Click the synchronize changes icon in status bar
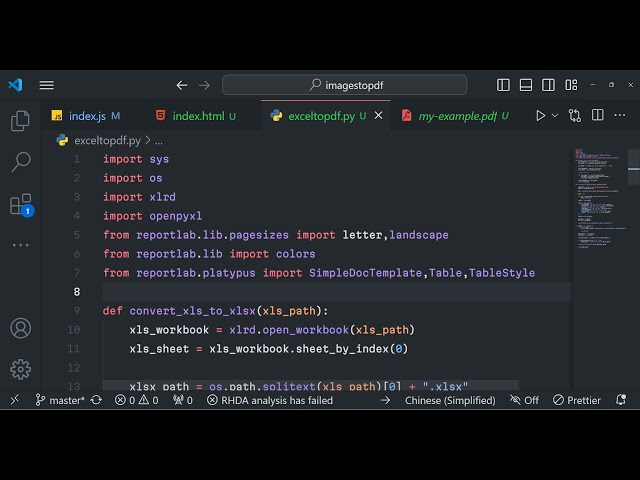Image resolution: width=640 pixels, height=480 pixels. 96,400
